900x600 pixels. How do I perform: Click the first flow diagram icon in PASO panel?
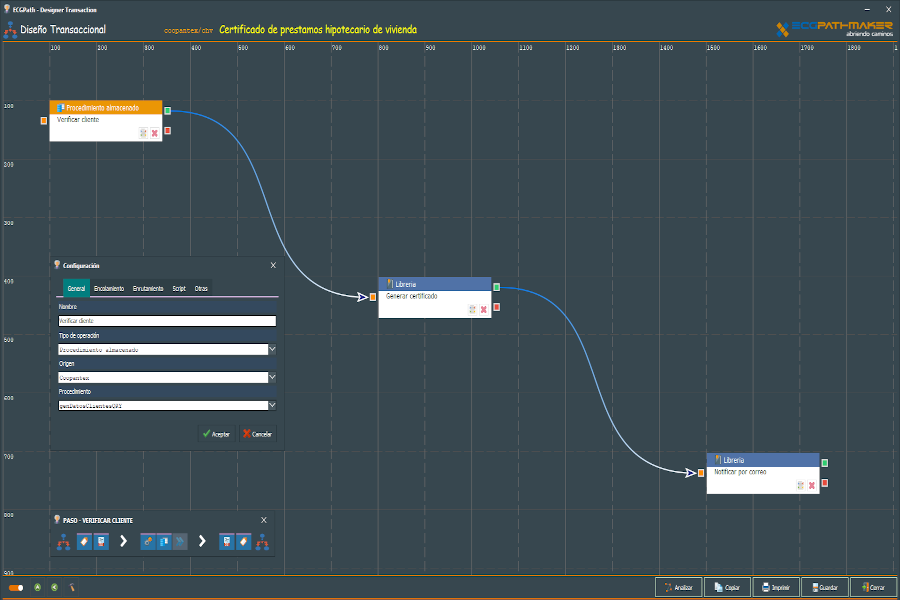[x=63, y=542]
